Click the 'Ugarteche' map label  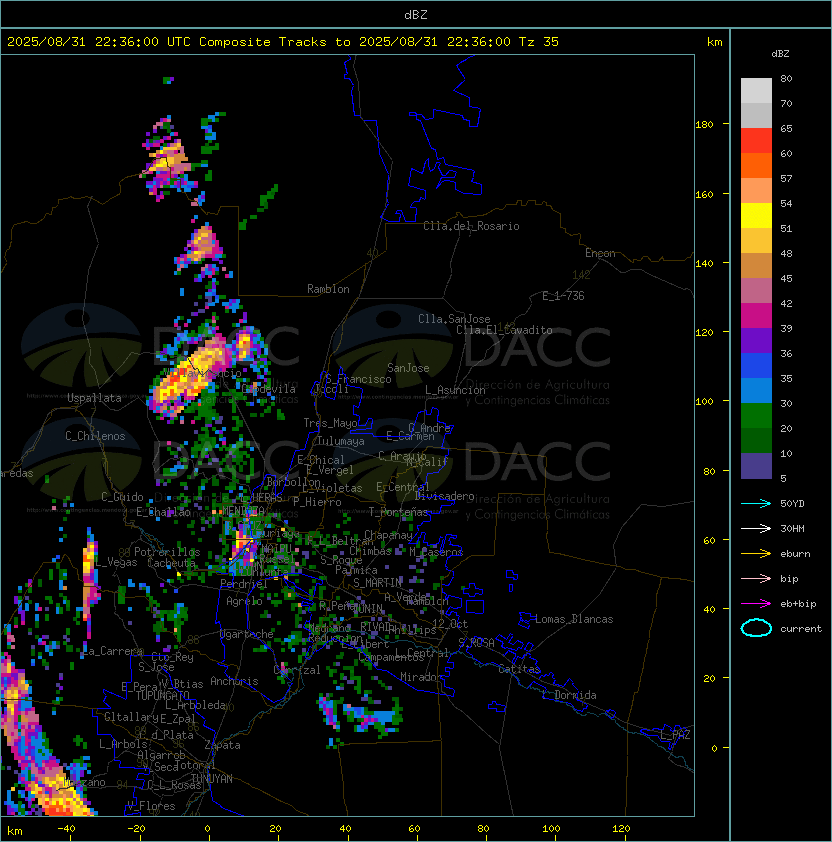click(x=247, y=634)
